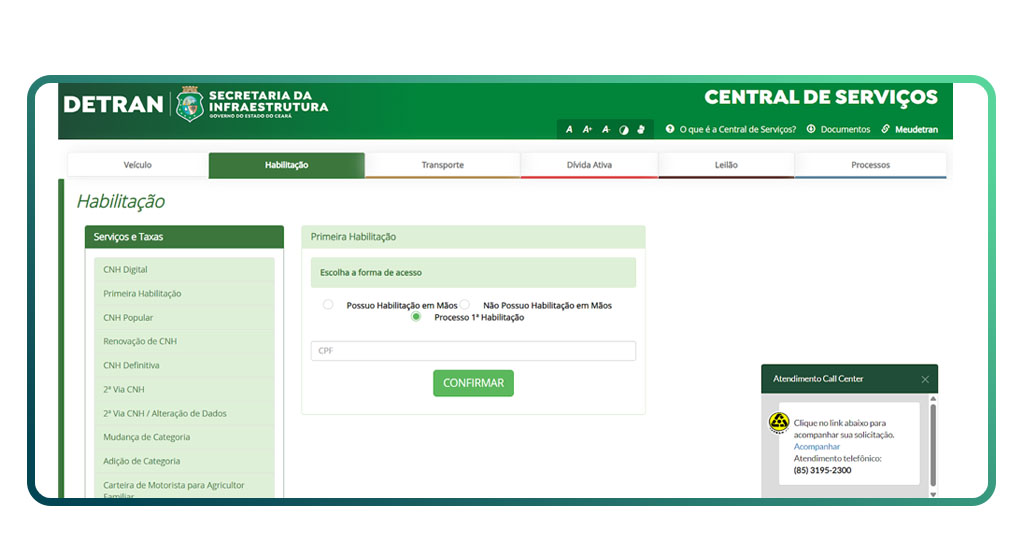This screenshot has height=536, width=1024.
Task: Decrease font size with the A- icon
Action: (x=605, y=129)
